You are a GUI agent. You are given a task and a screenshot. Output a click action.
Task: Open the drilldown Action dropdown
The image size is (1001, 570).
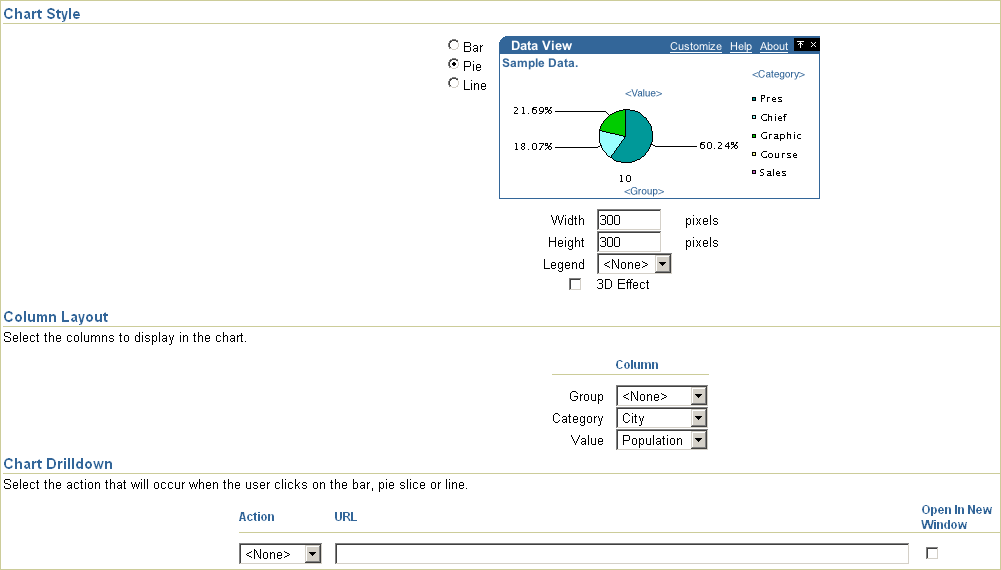point(280,553)
